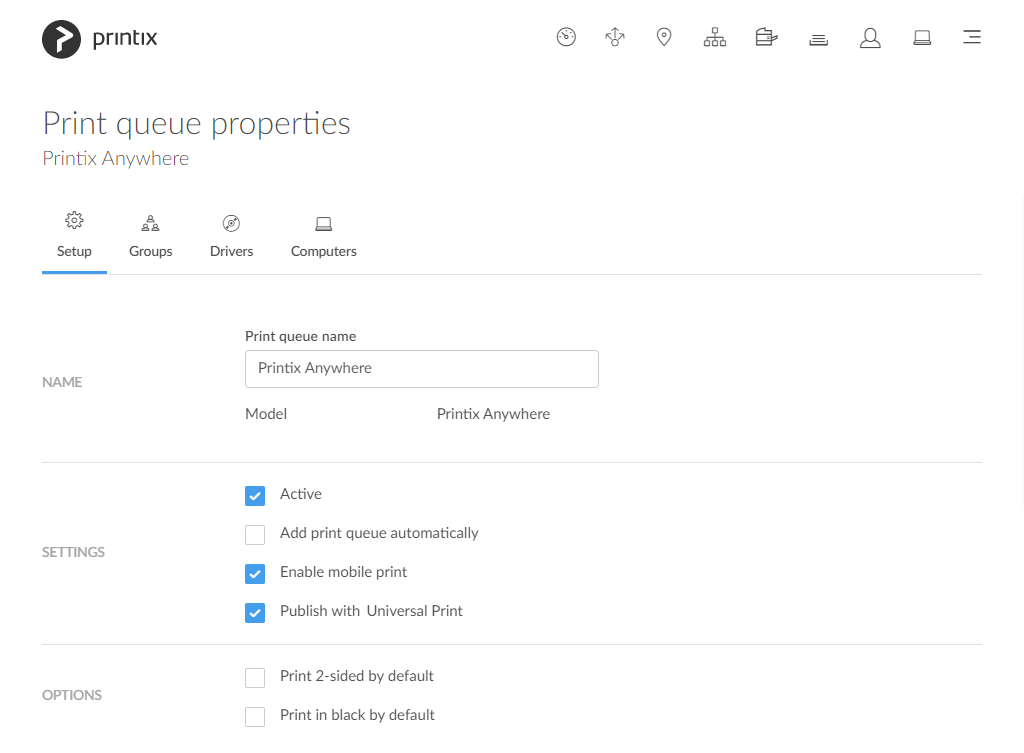
Task: Open the Computers laptop icon in header
Action: tap(922, 38)
